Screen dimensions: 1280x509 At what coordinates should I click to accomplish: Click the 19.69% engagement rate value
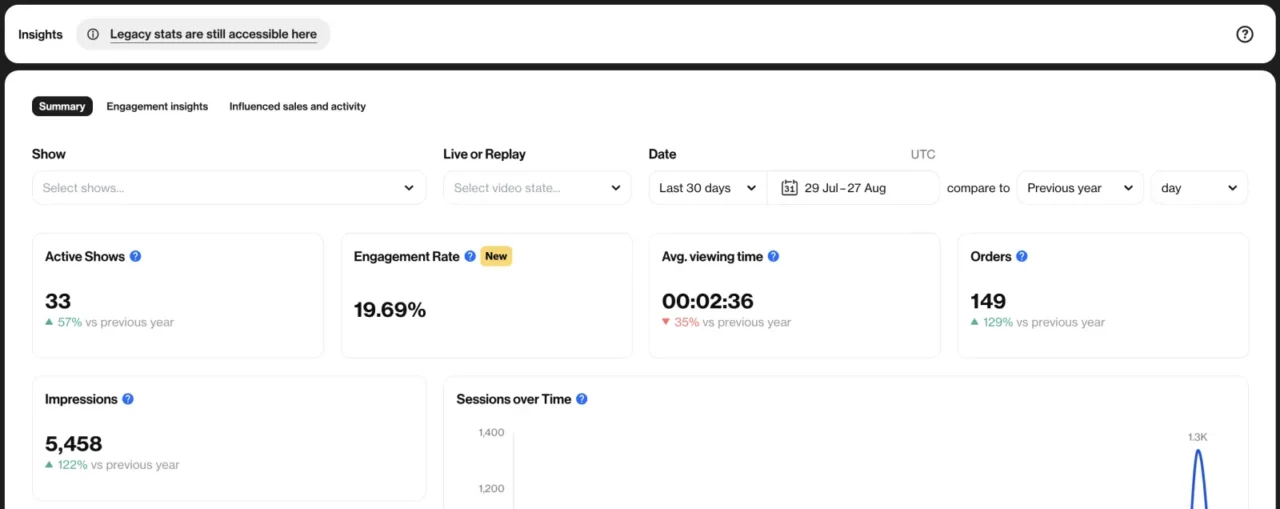[390, 310]
